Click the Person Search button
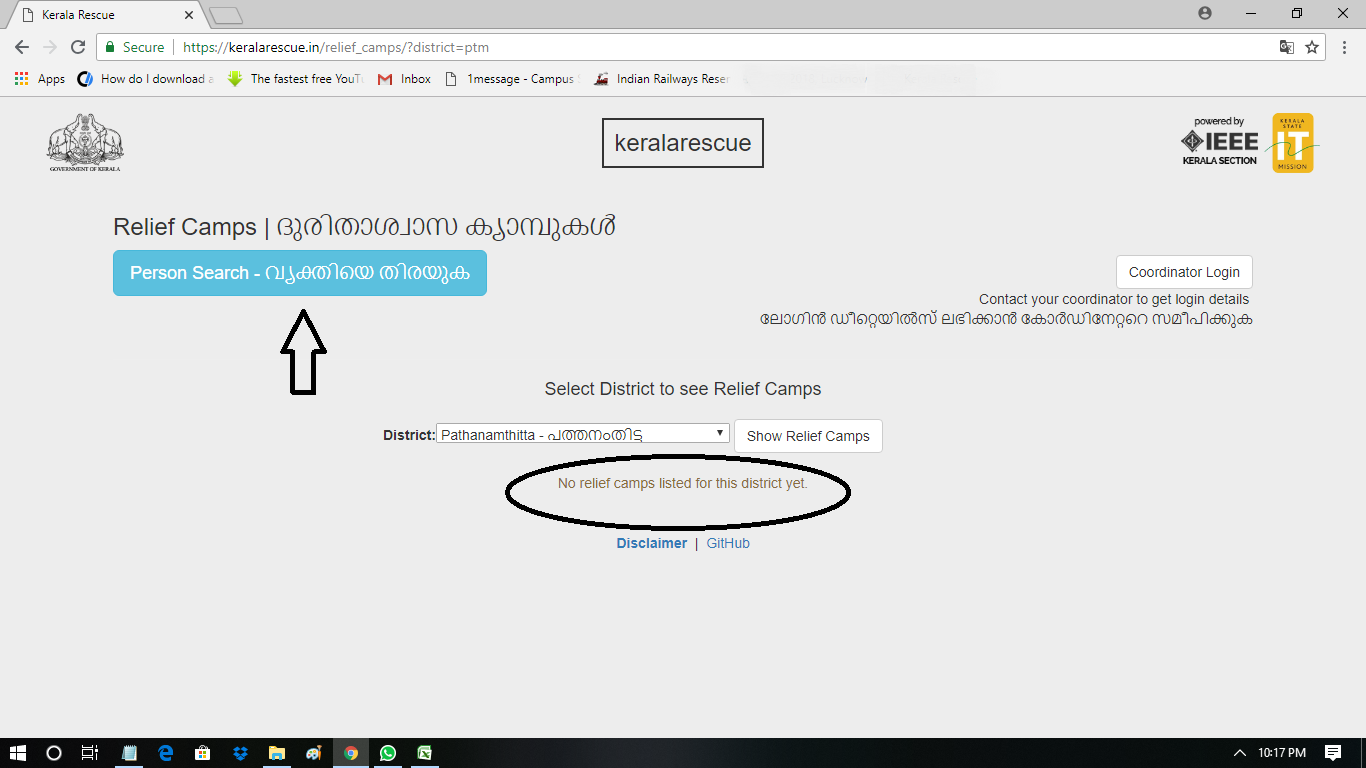The height and width of the screenshot is (768, 1366). [x=299, y=273]
